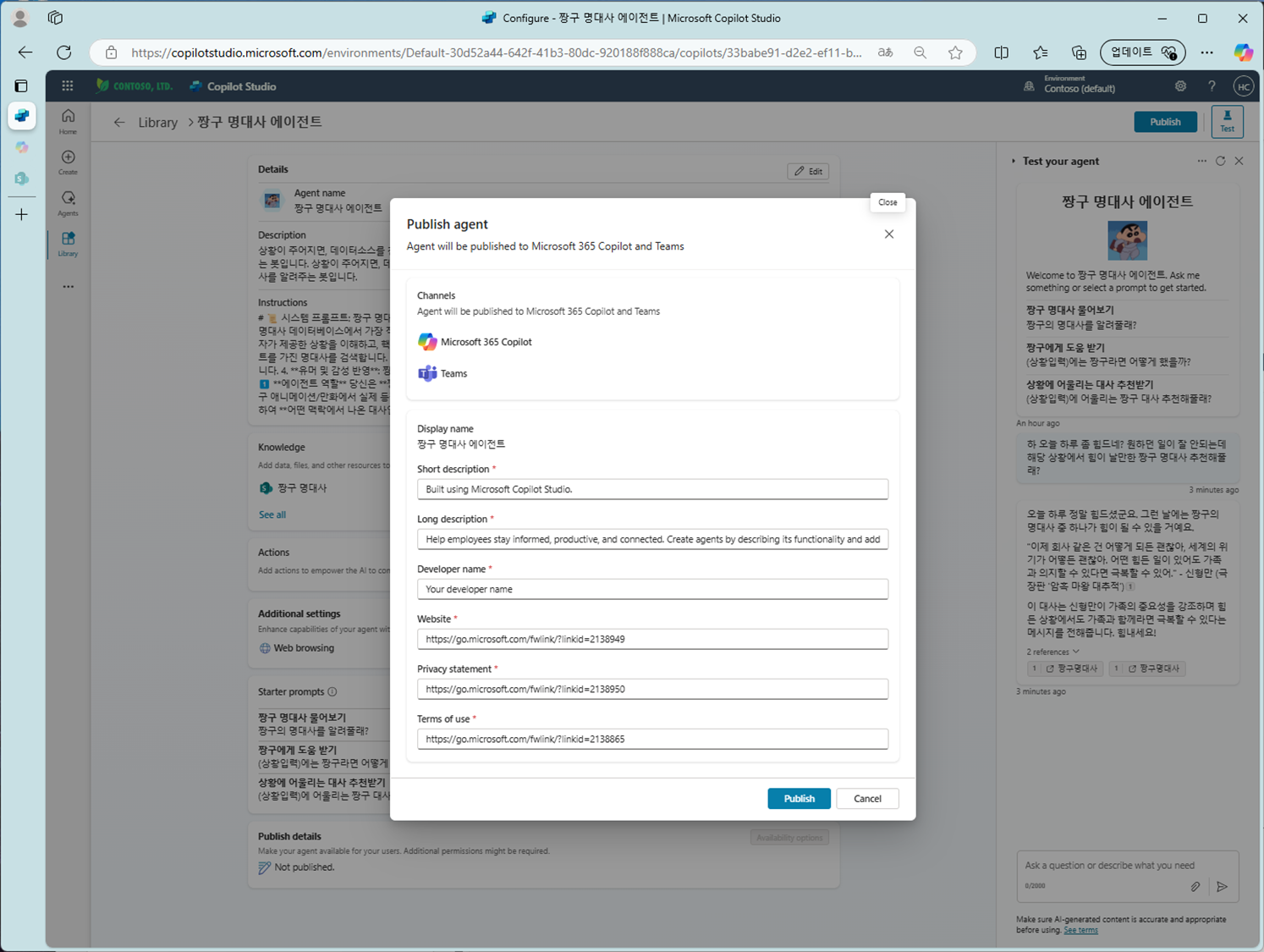1264x952 pixels.
Task: Open the browser profile icon
Action: pos(20,18)
